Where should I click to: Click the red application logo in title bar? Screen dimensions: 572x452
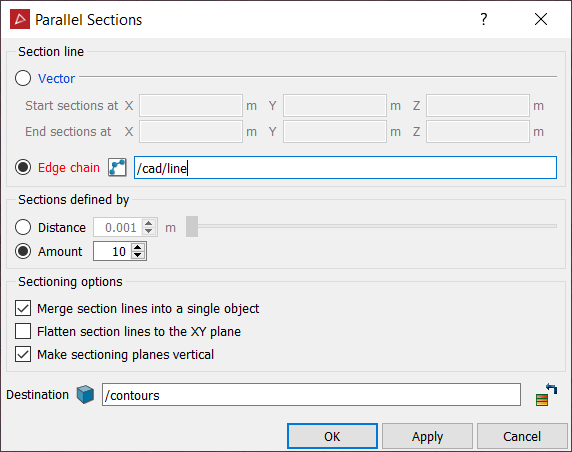[x=20, y=19]
